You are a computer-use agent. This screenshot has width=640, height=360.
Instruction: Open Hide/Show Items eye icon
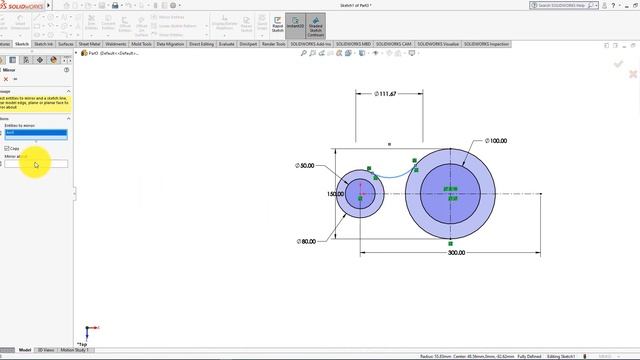[x=376, y=53]
